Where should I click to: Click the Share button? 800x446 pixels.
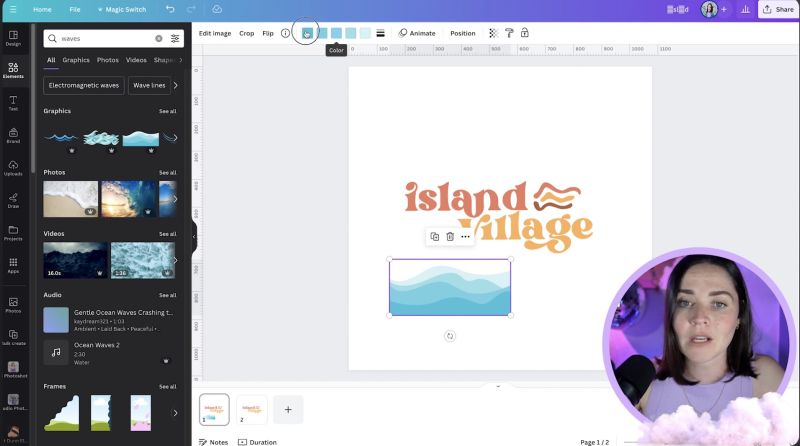click(778, 9)
